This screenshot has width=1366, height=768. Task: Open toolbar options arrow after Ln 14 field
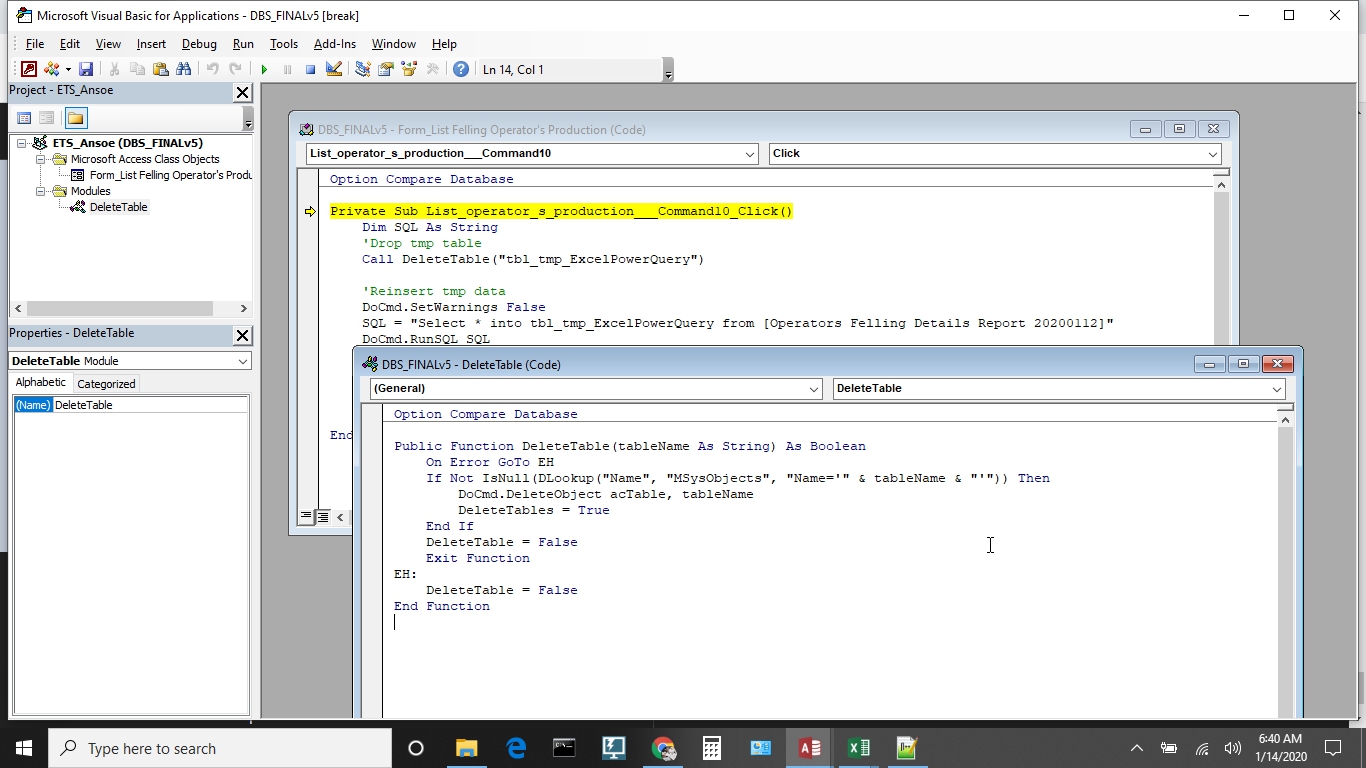pyautogui.click(x=668, y=70)
